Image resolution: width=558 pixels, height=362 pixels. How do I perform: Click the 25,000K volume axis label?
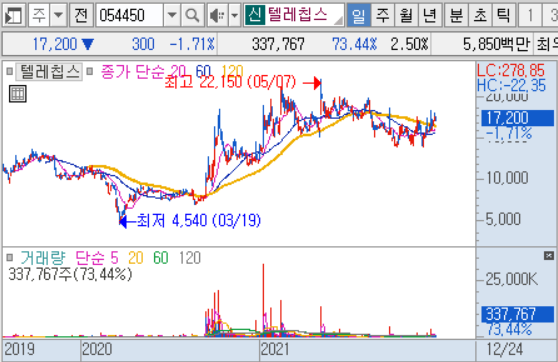pos(512,279)
